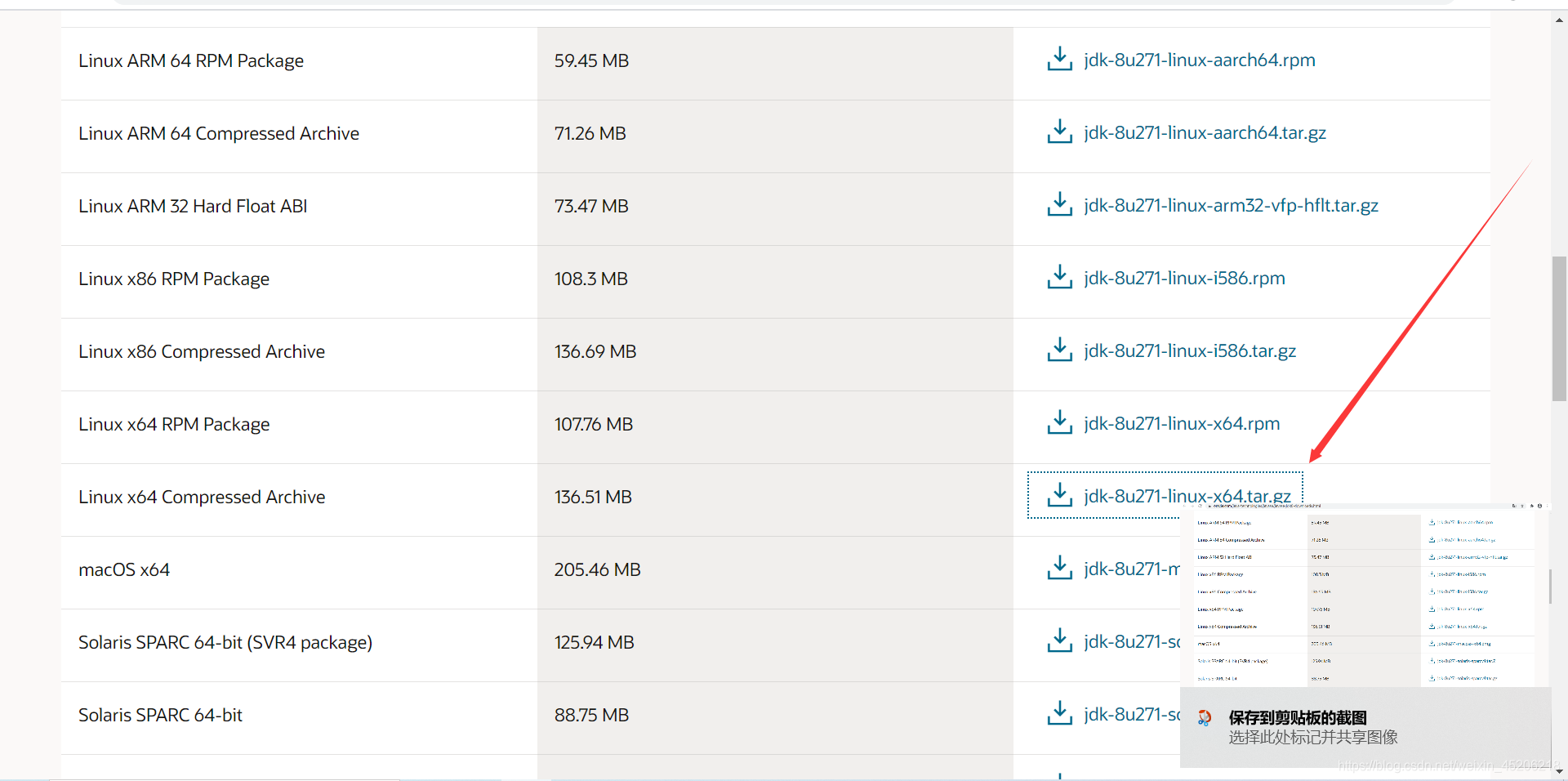Click download icon in macOS x64 row
1568x781 pixels.
tap(1059, 568)
